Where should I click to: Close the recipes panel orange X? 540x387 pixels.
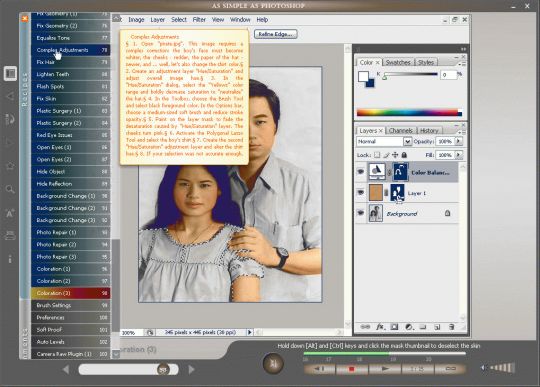point(24,19)
